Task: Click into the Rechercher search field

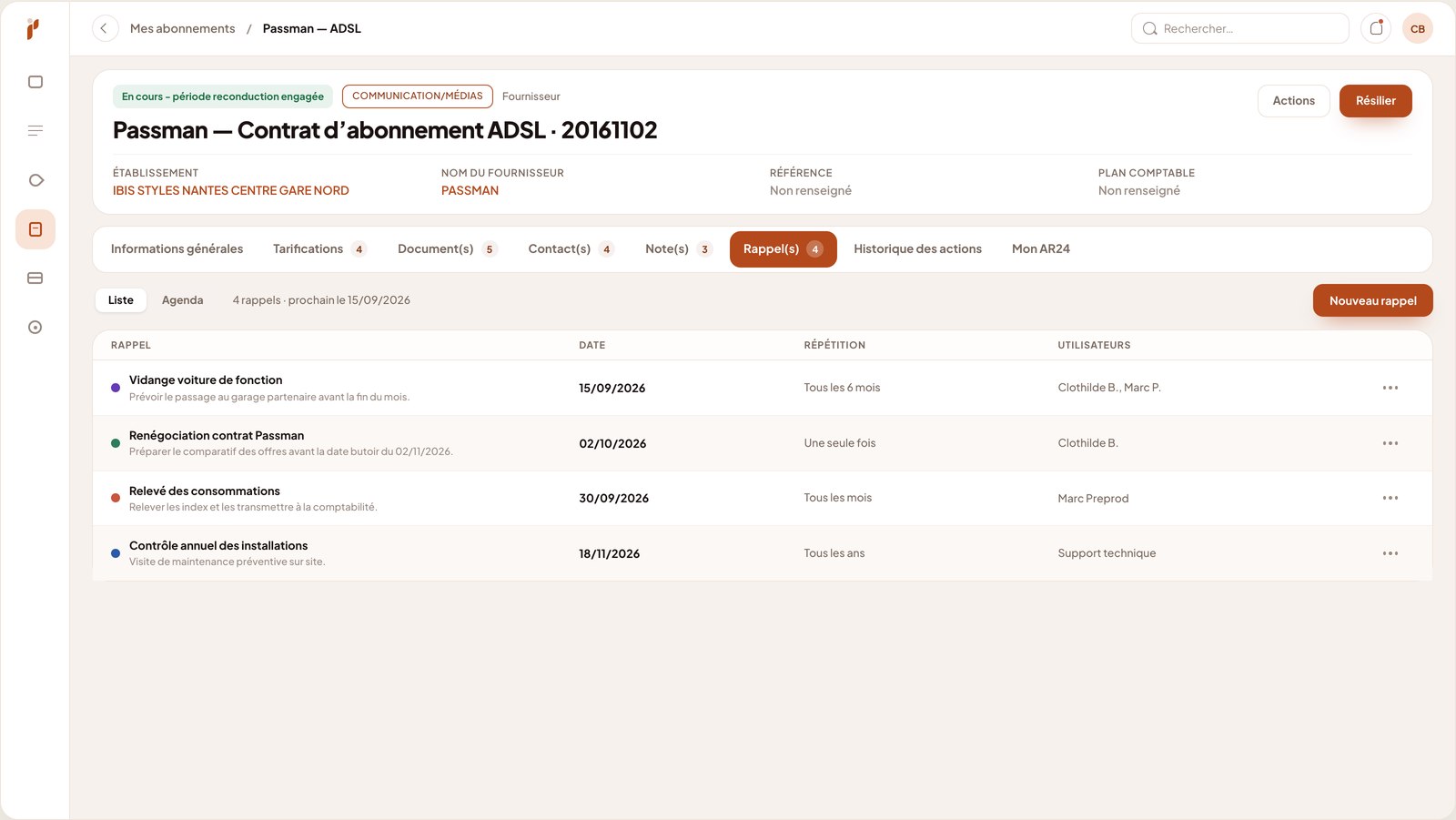Action: point(1240,28)
